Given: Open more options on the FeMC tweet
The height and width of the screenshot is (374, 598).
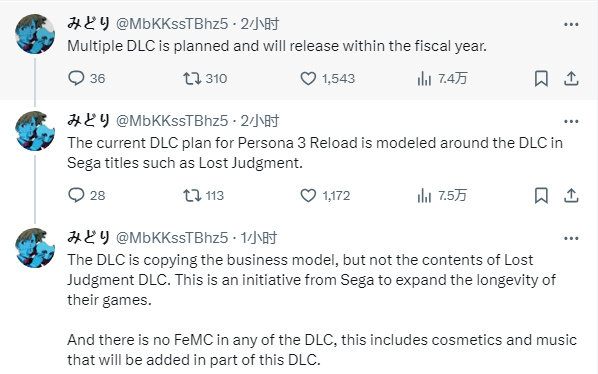Looking at the screenshot, I should 571,238.
